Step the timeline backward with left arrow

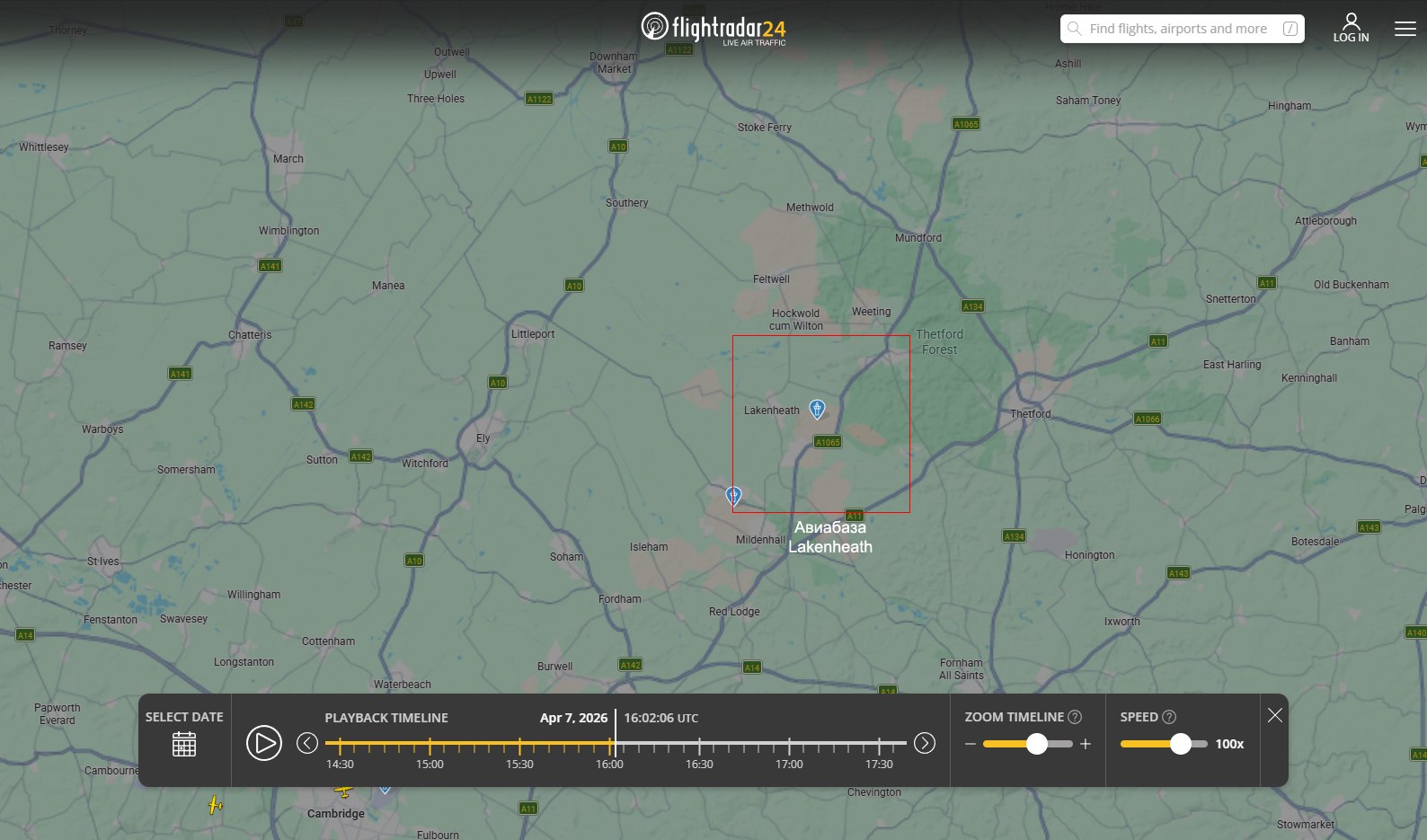pos(307,743)
